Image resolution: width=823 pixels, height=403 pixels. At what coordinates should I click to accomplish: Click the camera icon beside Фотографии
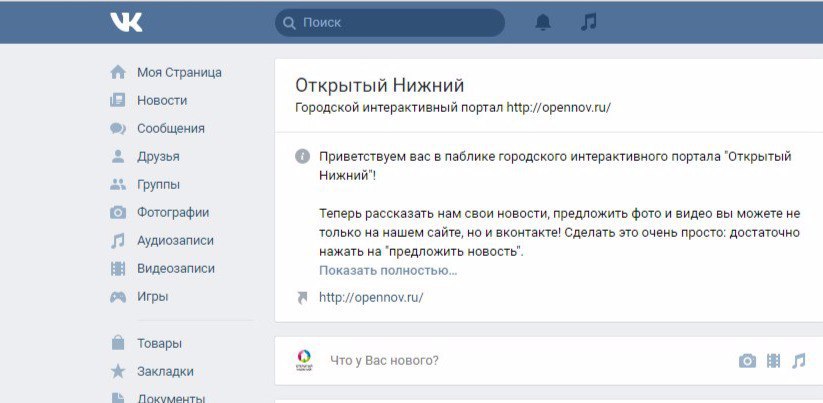pyautogui.click(x=118, y=213)
